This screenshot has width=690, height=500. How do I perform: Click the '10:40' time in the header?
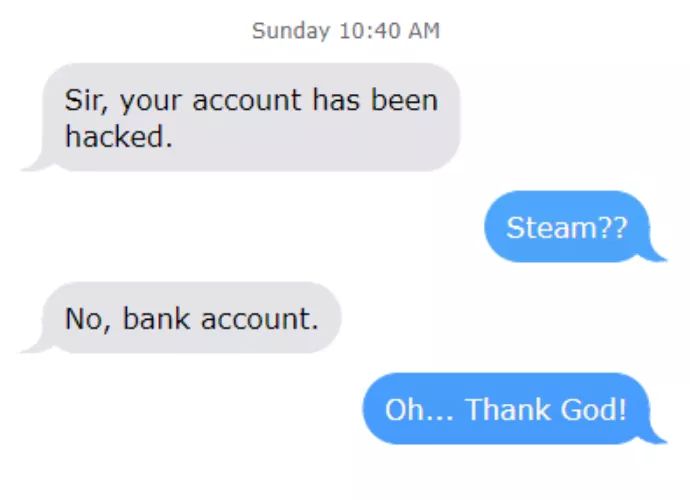(x=370, y=31)
